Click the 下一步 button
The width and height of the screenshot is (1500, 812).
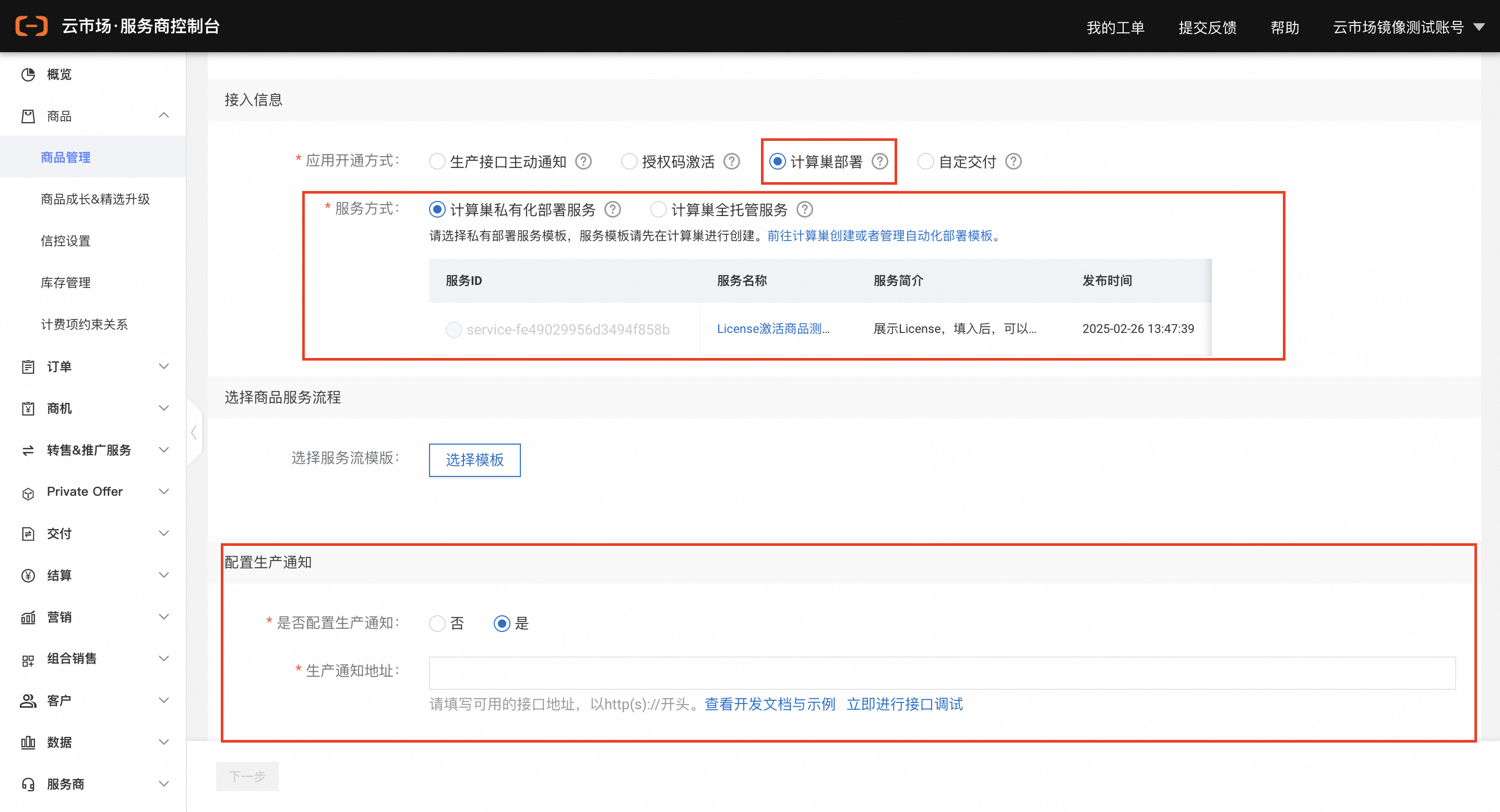coord(247,777)
